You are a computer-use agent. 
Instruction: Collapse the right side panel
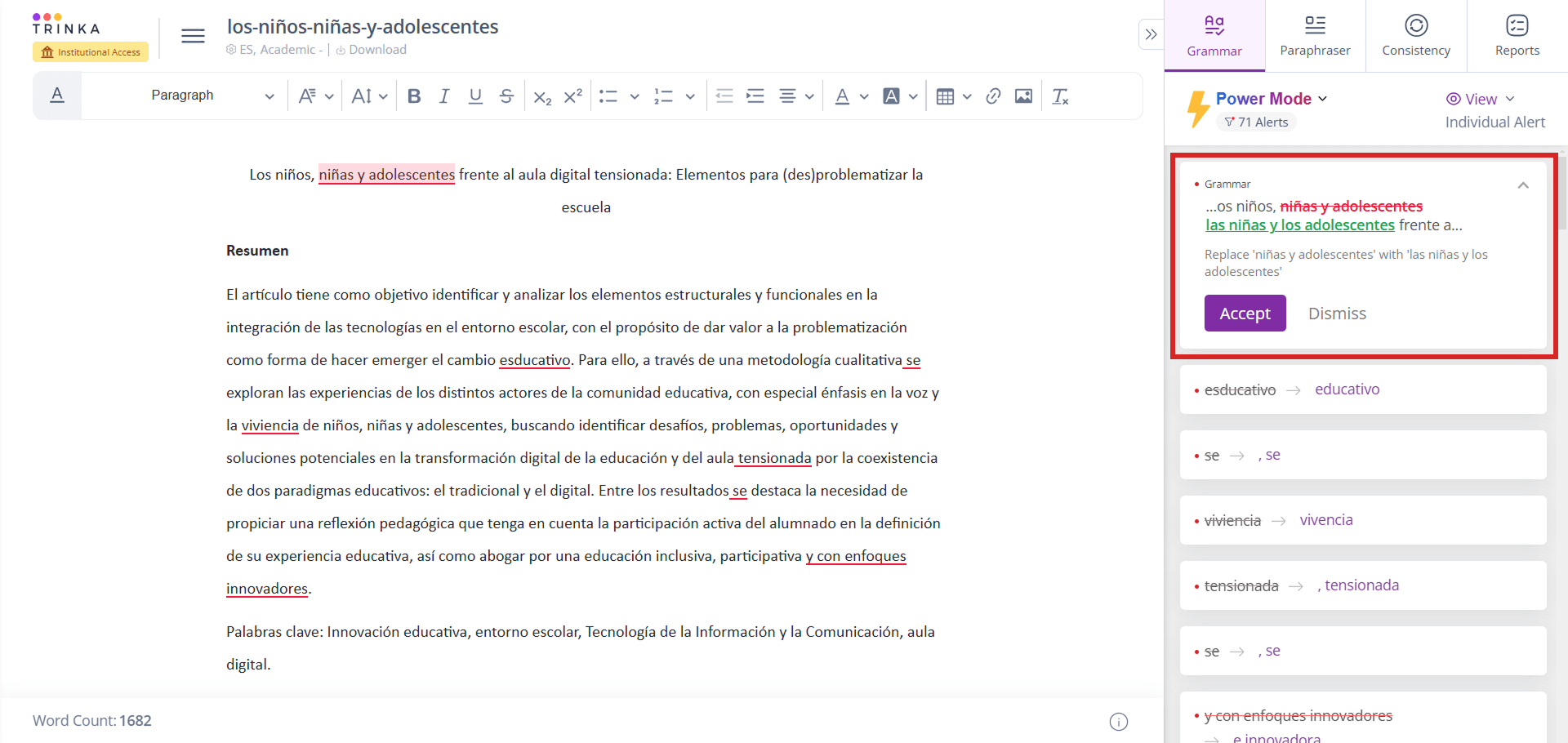point(1151,34)
